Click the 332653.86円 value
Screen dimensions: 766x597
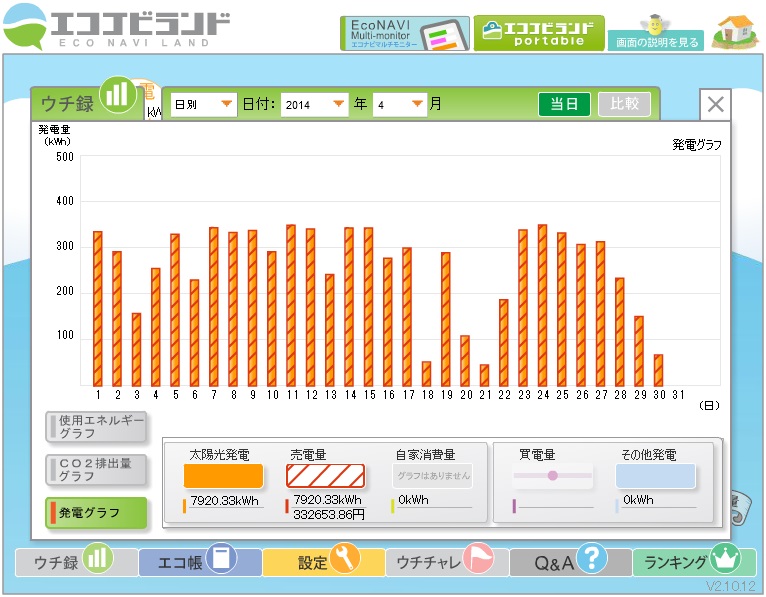coord(329,514)
